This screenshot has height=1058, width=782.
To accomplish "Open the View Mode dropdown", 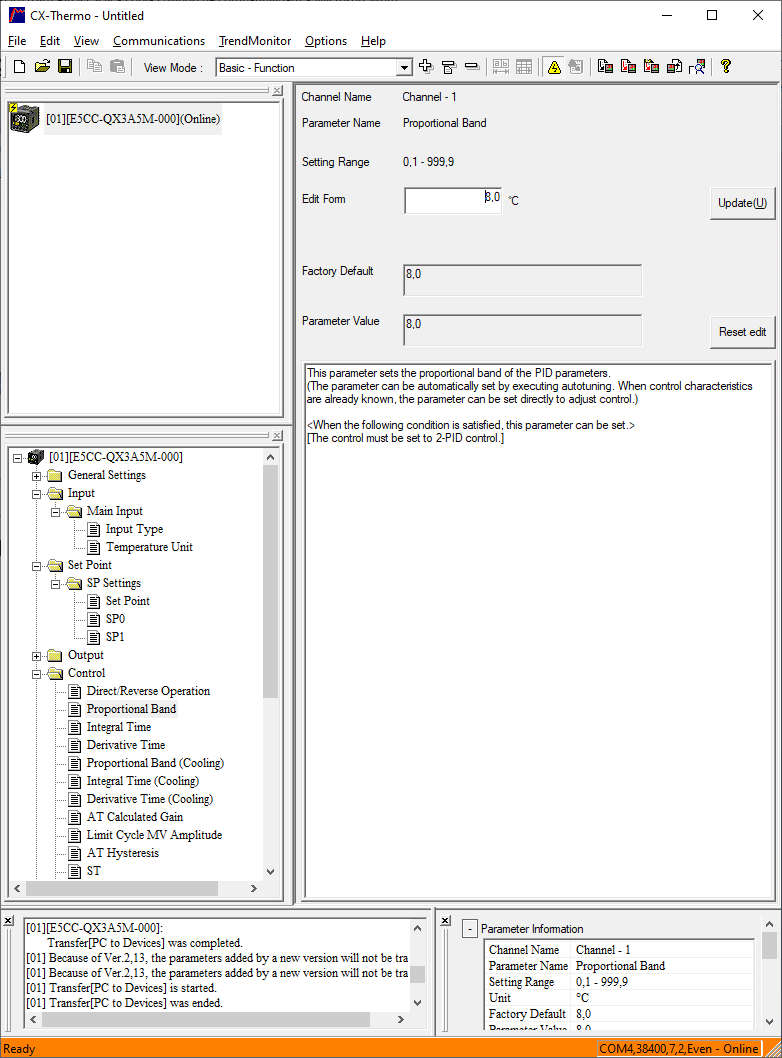I will (x=403, y=67).
